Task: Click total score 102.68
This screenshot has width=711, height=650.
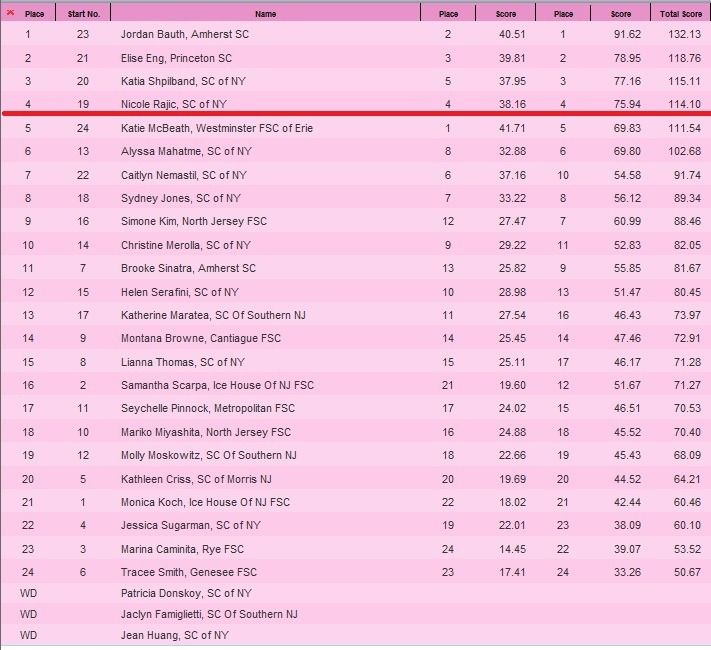Action: 685,152
